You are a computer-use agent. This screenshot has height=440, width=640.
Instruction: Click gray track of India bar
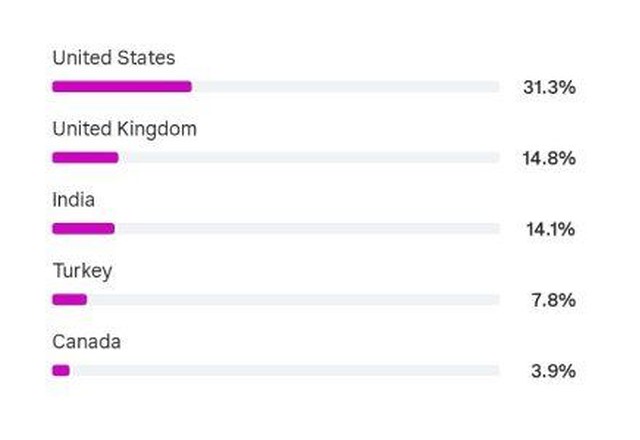[307, 229]
